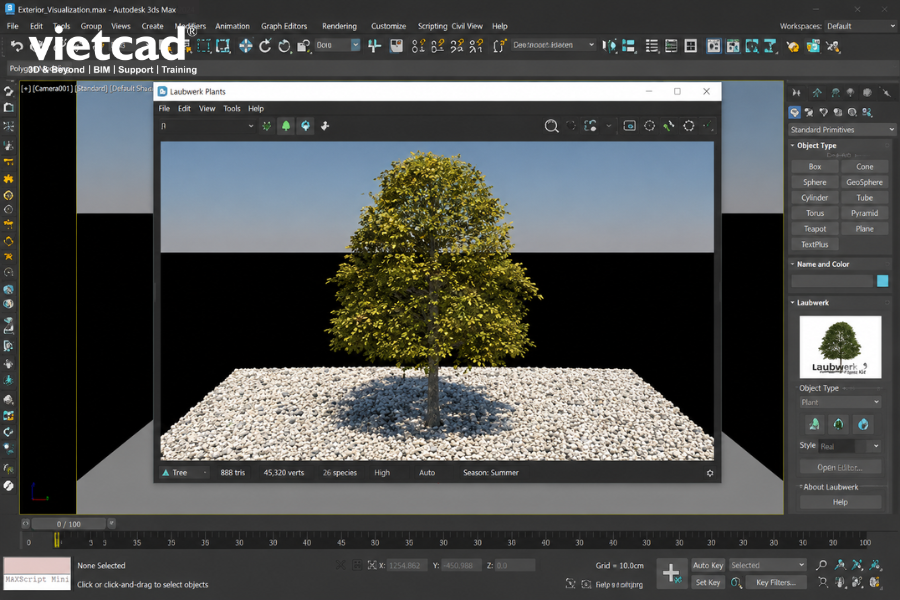Click the Laubwerk window minimize button

tap(649, 91)
